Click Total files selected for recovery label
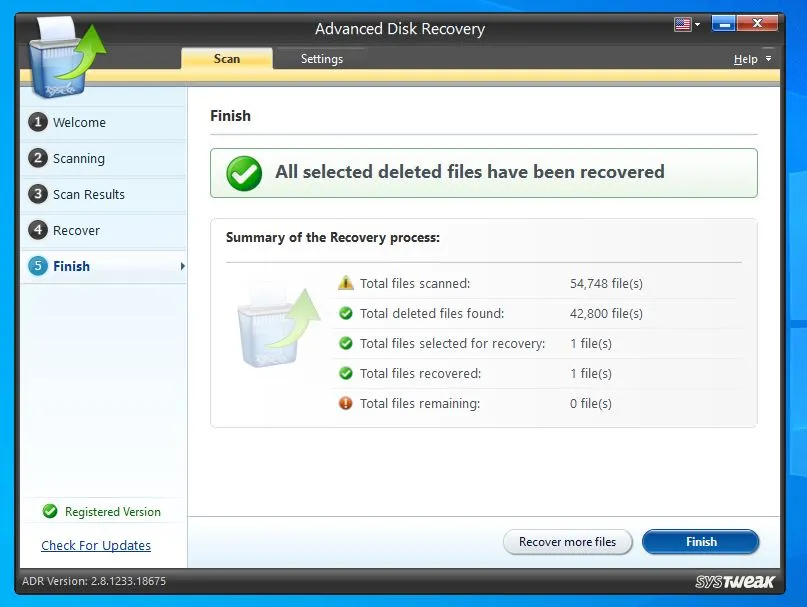Viewport: 807px width, 607px height. coord(452,343)
